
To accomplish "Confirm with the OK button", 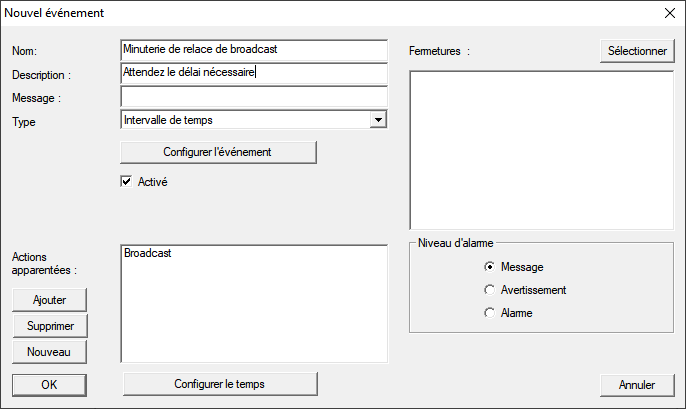I will (x=49, y=384).
